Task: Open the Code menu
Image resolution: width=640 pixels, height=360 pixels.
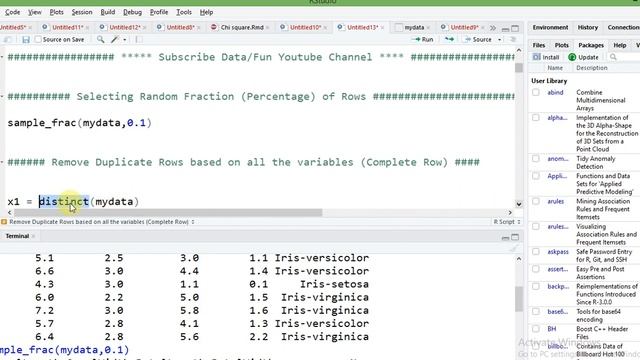Action: pyautogui.click(x=12, y=12)
